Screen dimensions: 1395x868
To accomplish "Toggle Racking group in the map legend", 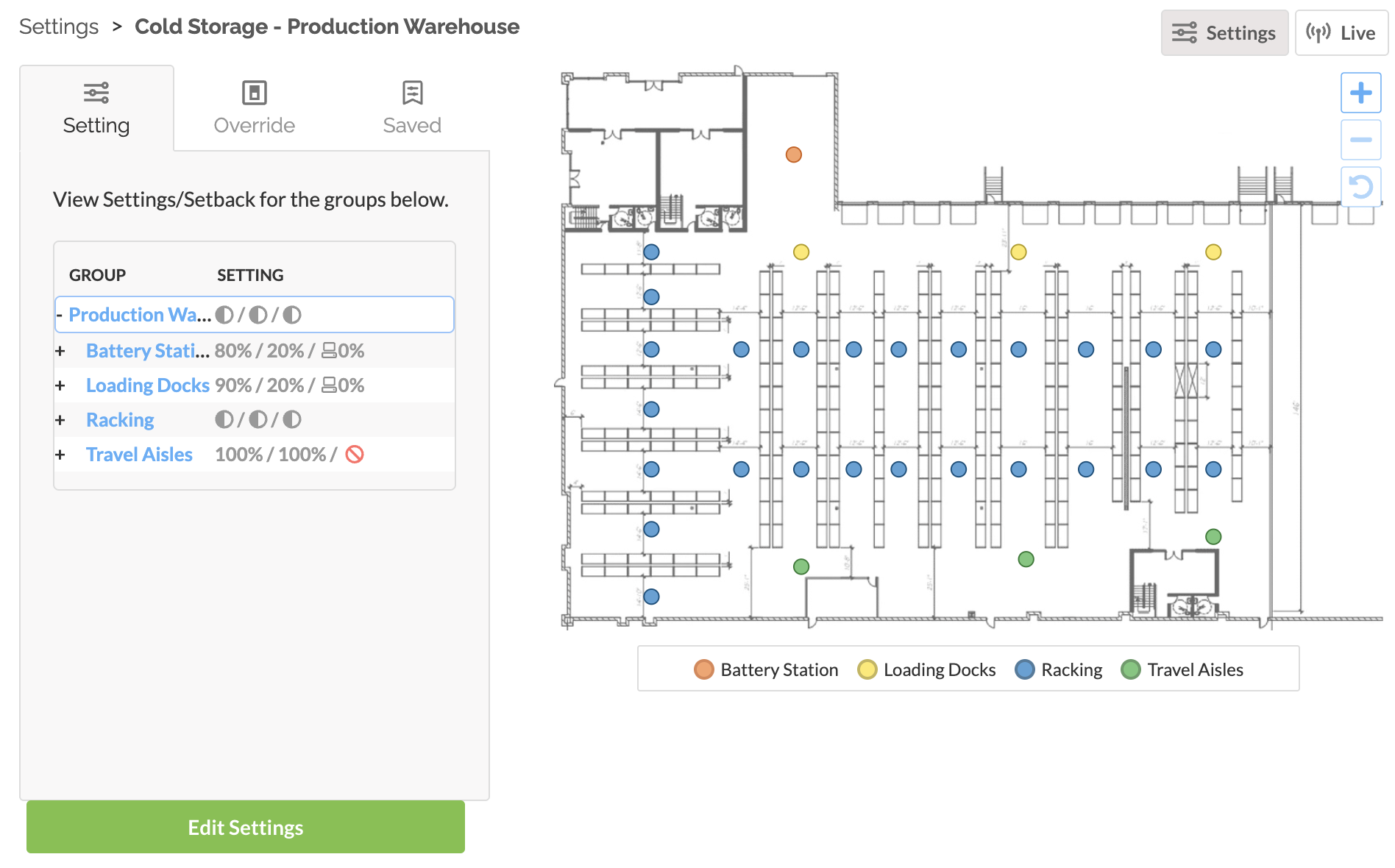I will tap(1058, 669).
